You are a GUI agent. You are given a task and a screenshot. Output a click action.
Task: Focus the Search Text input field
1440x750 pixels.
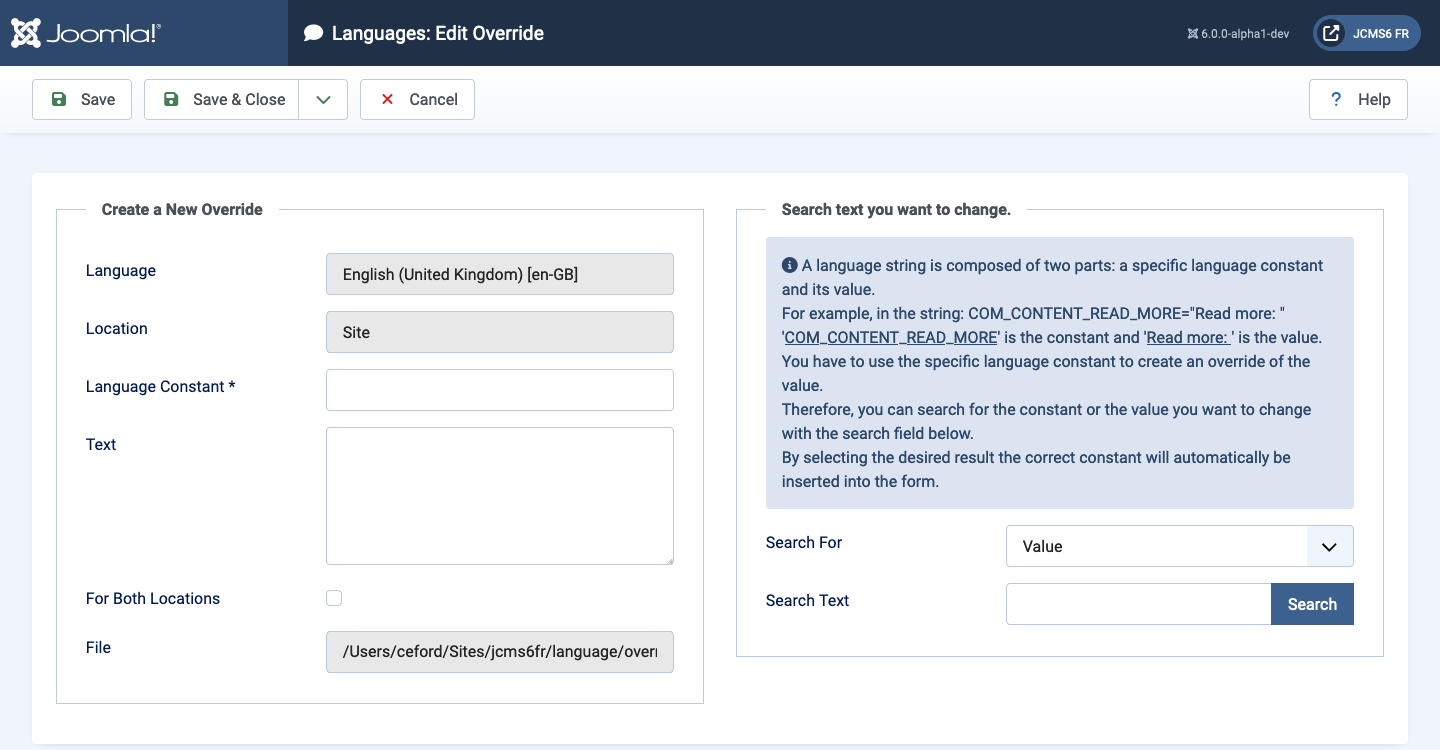pos(1138,604)
